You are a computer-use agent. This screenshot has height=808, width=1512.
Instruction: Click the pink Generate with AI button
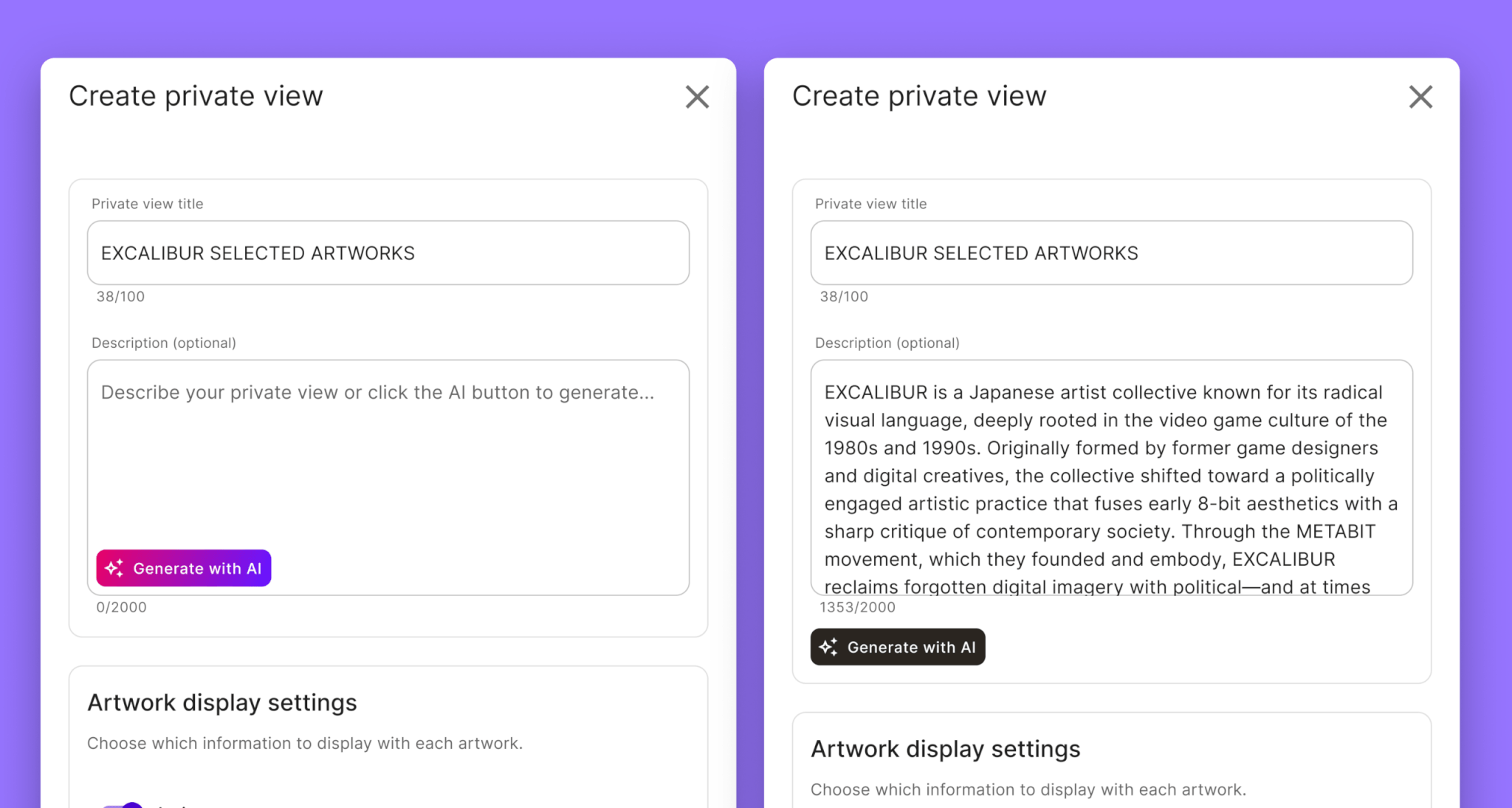coord(184,568)
